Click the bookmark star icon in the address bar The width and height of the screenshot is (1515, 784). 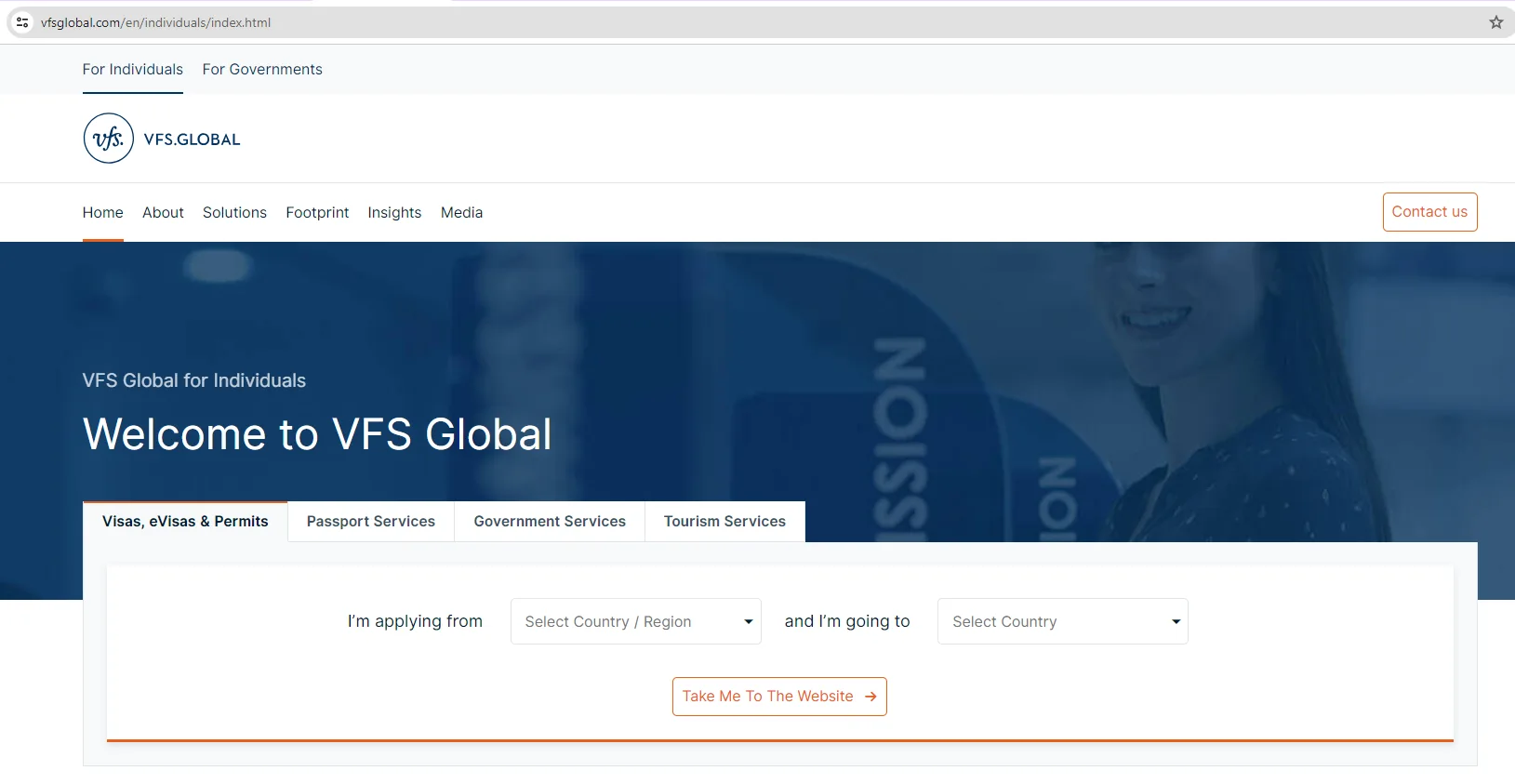1495,22
